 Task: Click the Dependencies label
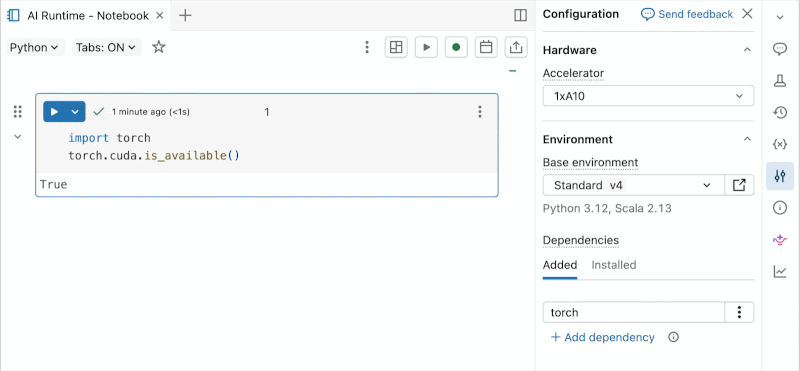point(581,240)
